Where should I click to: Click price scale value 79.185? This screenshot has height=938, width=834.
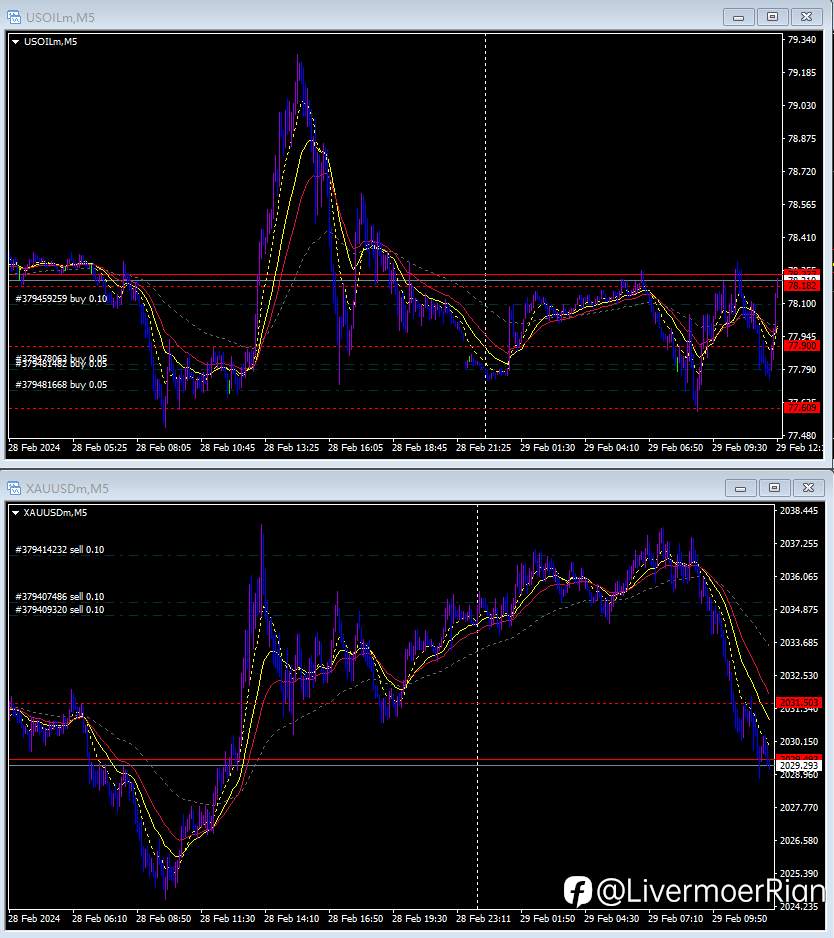pyautogui.click(x=802, y=72)
